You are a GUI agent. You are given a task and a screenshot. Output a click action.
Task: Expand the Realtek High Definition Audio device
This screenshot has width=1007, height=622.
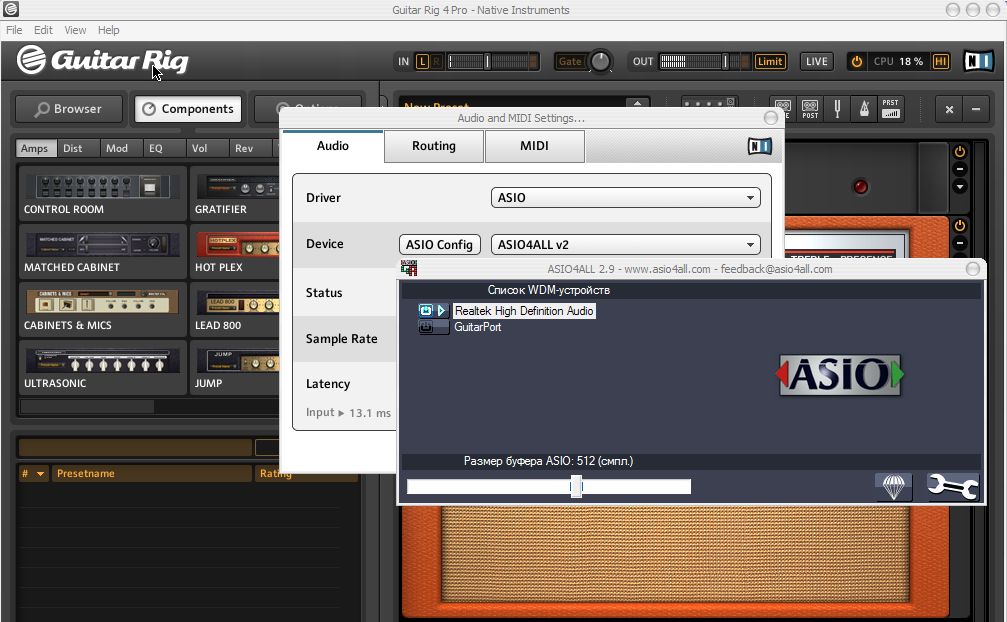pyautogui.click(x=442, y=311)
